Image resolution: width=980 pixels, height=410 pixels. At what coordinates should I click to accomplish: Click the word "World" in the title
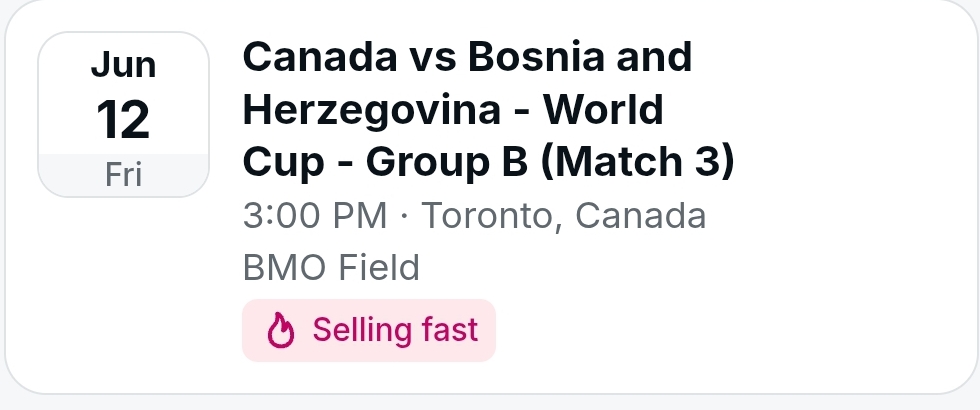pos(611,109)
